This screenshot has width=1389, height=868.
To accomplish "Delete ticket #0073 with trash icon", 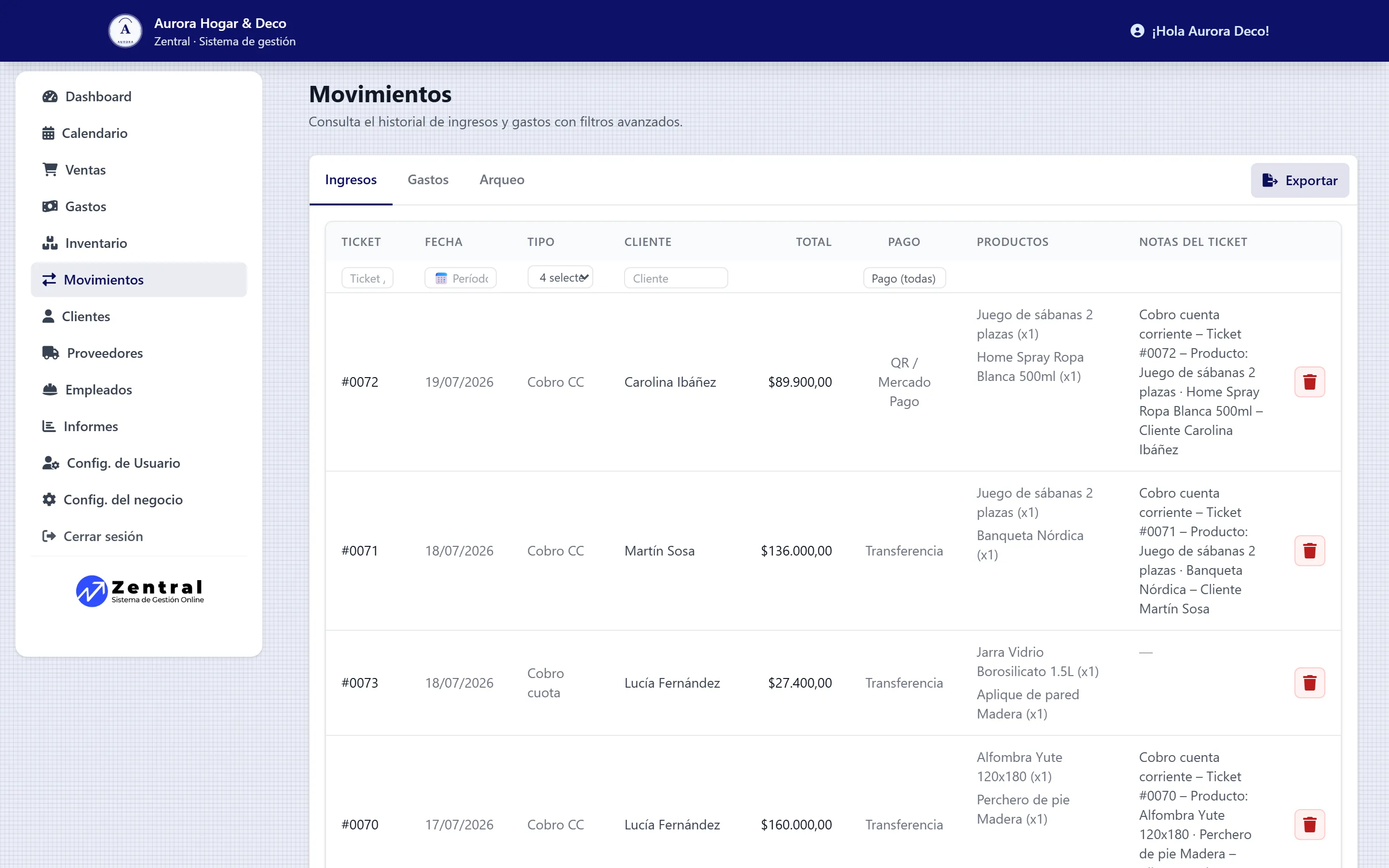I will (x=1309, y=682).
